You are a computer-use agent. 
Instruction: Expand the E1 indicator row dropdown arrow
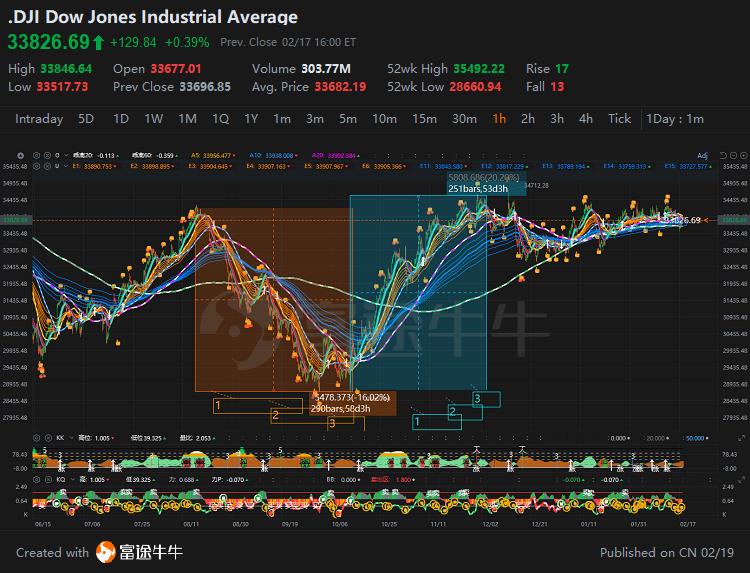point(66,166)
